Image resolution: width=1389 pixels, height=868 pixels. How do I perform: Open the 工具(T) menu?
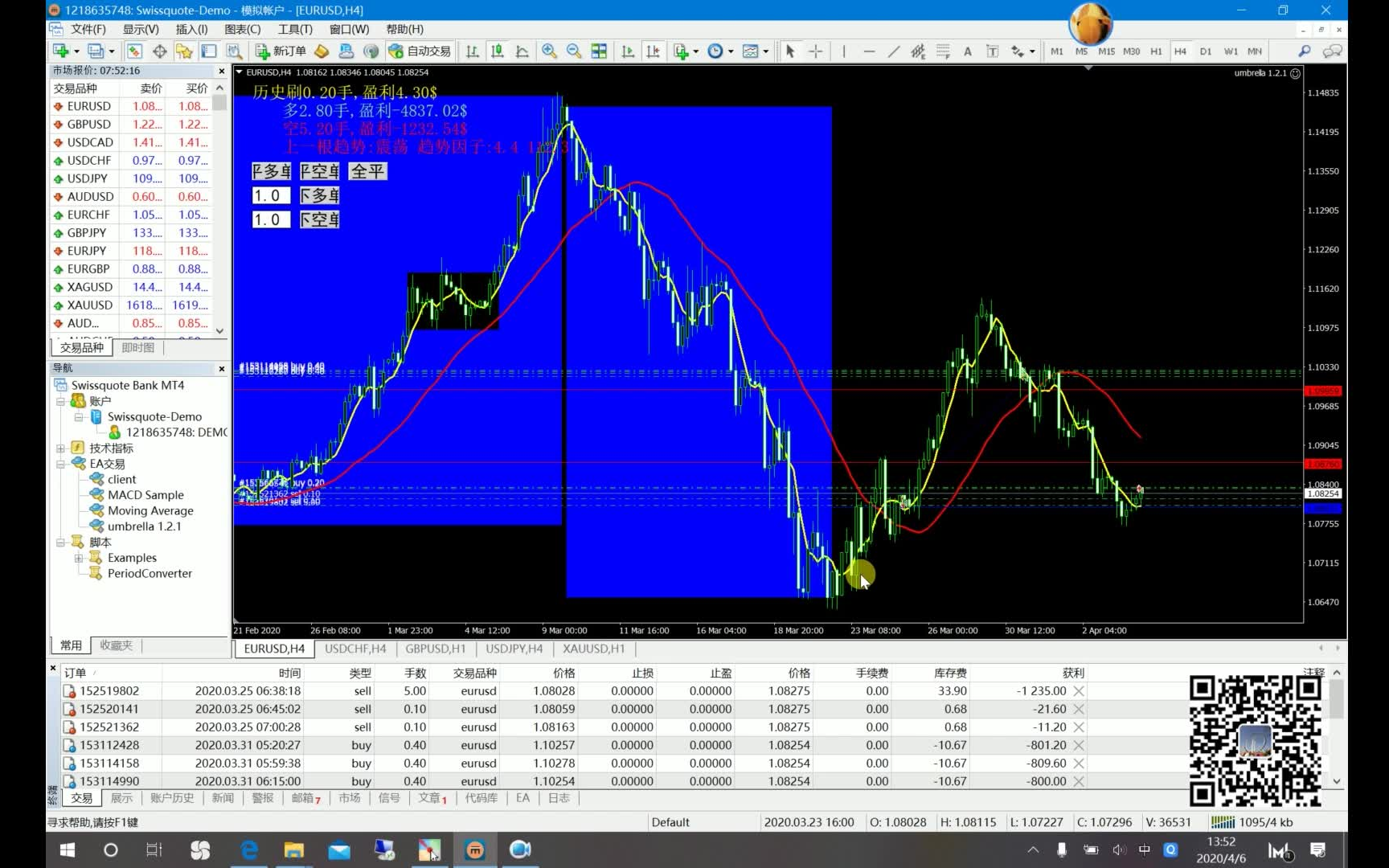tap(295, 29)
